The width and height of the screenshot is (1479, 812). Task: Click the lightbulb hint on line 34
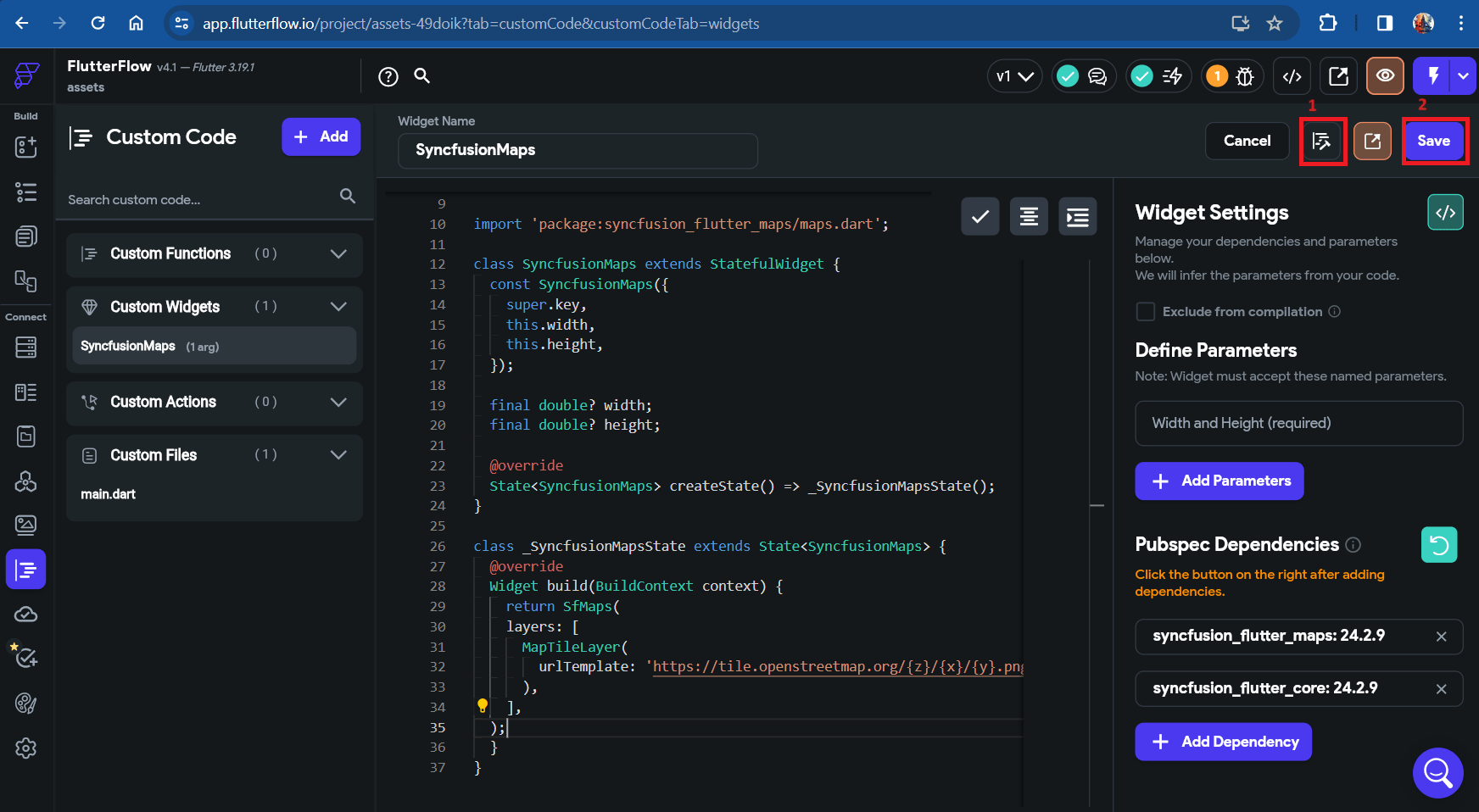click(483, 705)
